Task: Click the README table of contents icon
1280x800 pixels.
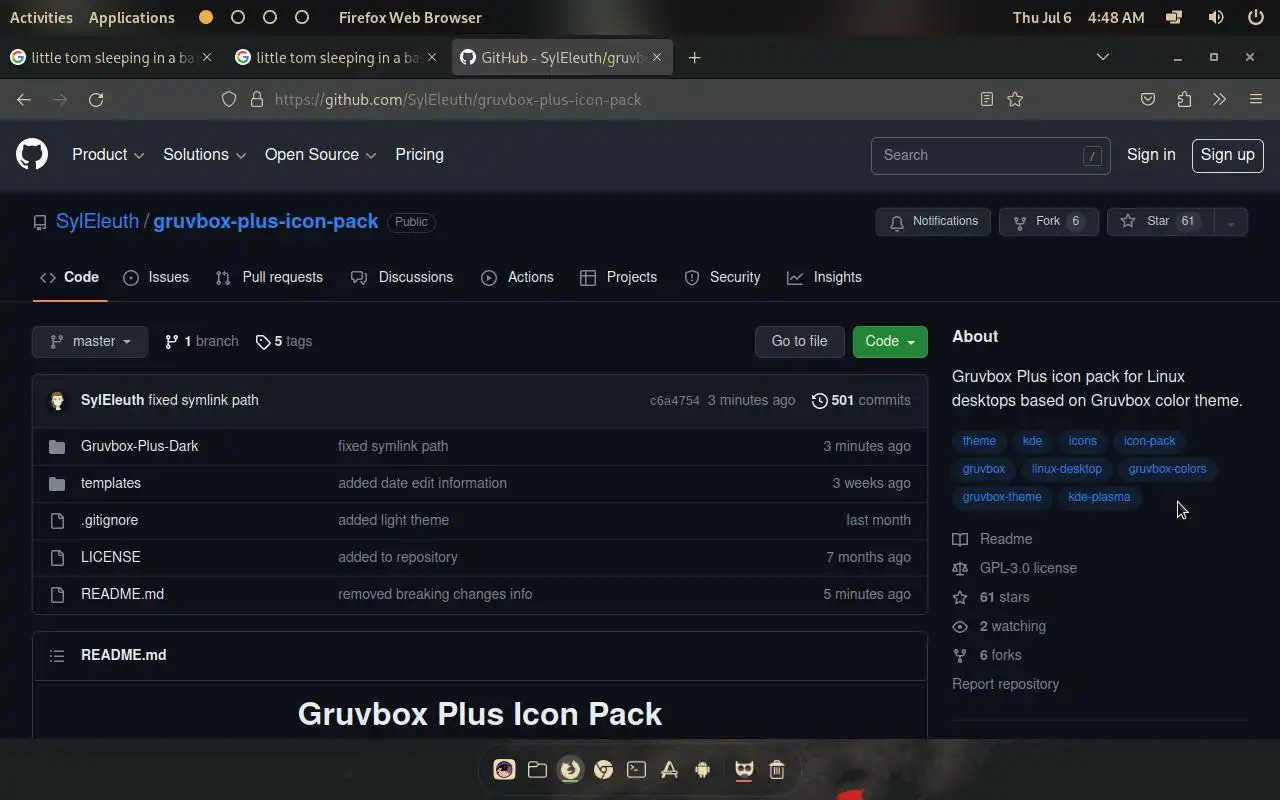Action: 57,655
